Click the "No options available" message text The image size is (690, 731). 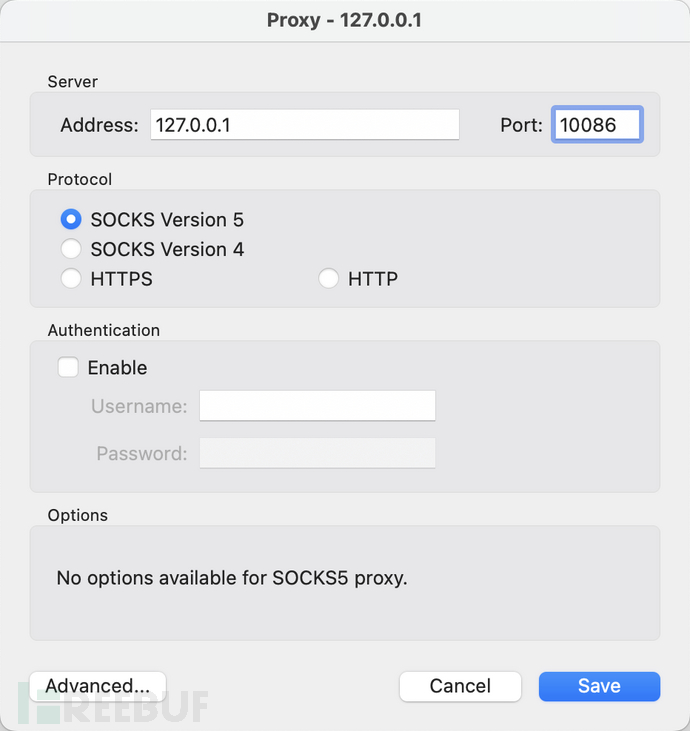point(232,578)
